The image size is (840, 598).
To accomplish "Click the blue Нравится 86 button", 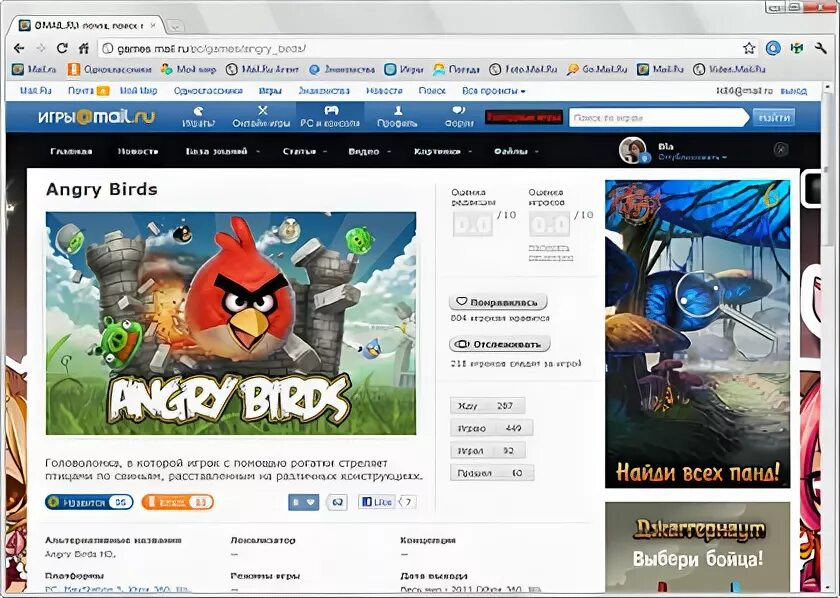I will point(89,502).
